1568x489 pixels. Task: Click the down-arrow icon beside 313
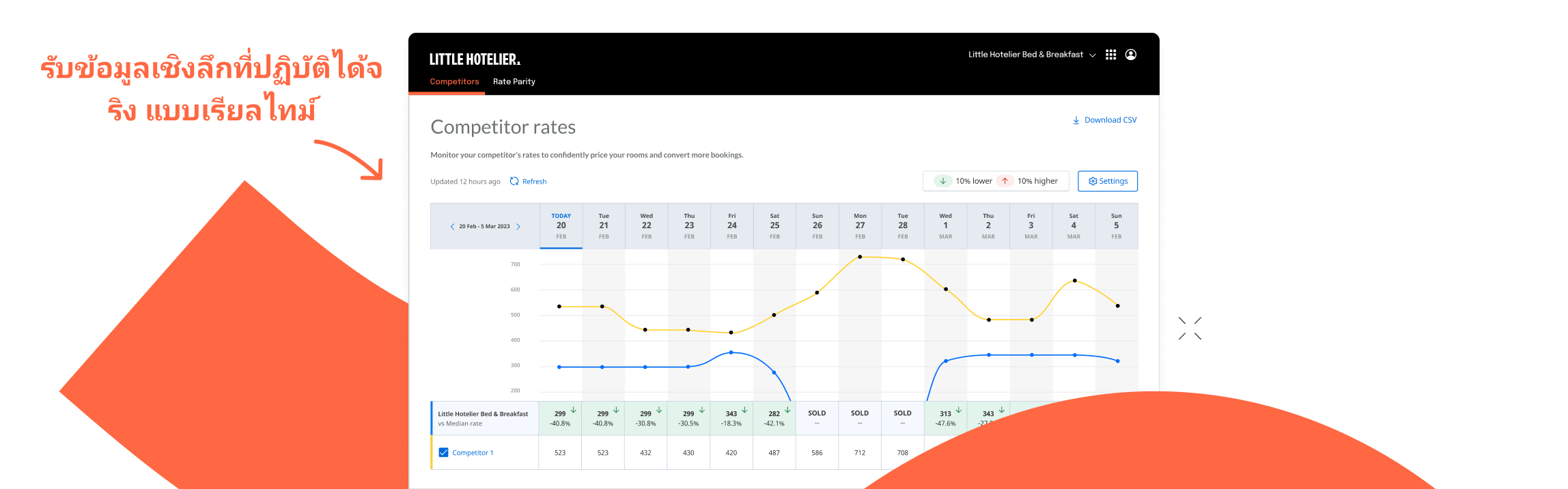(x=959, y=410)
